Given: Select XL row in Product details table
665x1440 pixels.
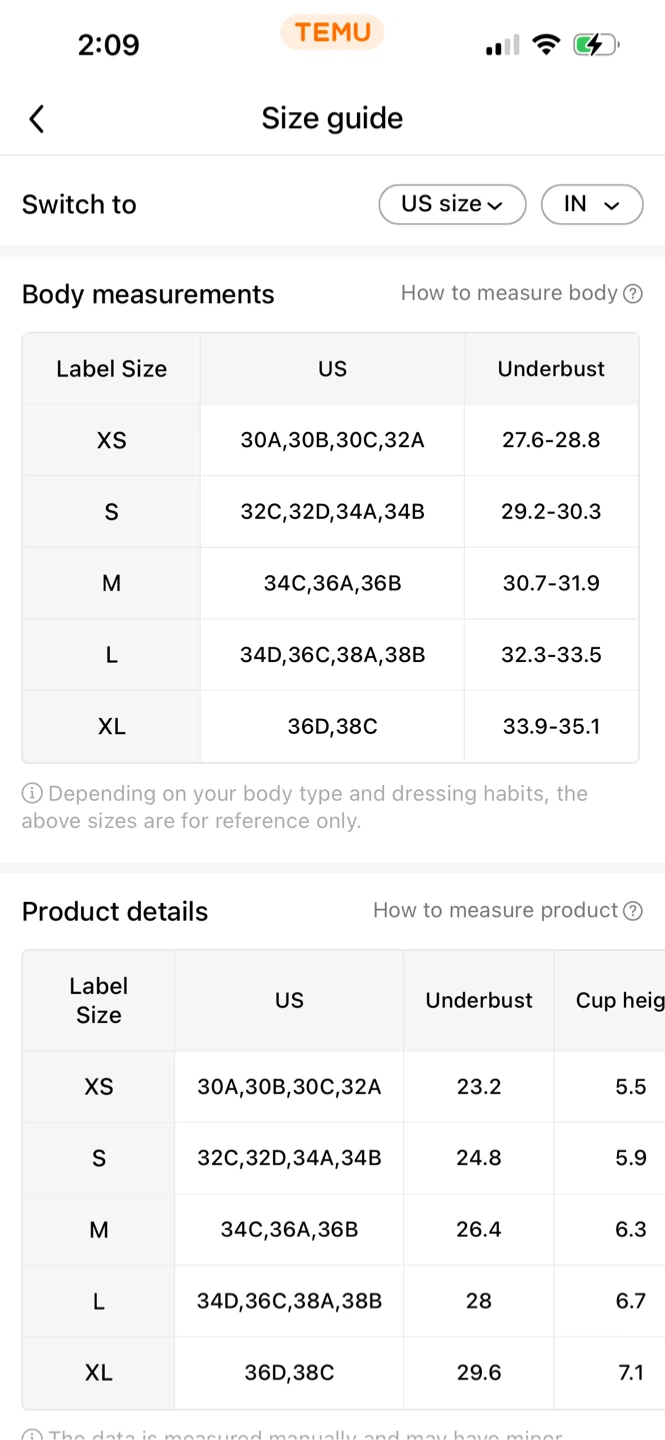Looking at the screenshot, I should [x=343, y=1373].
